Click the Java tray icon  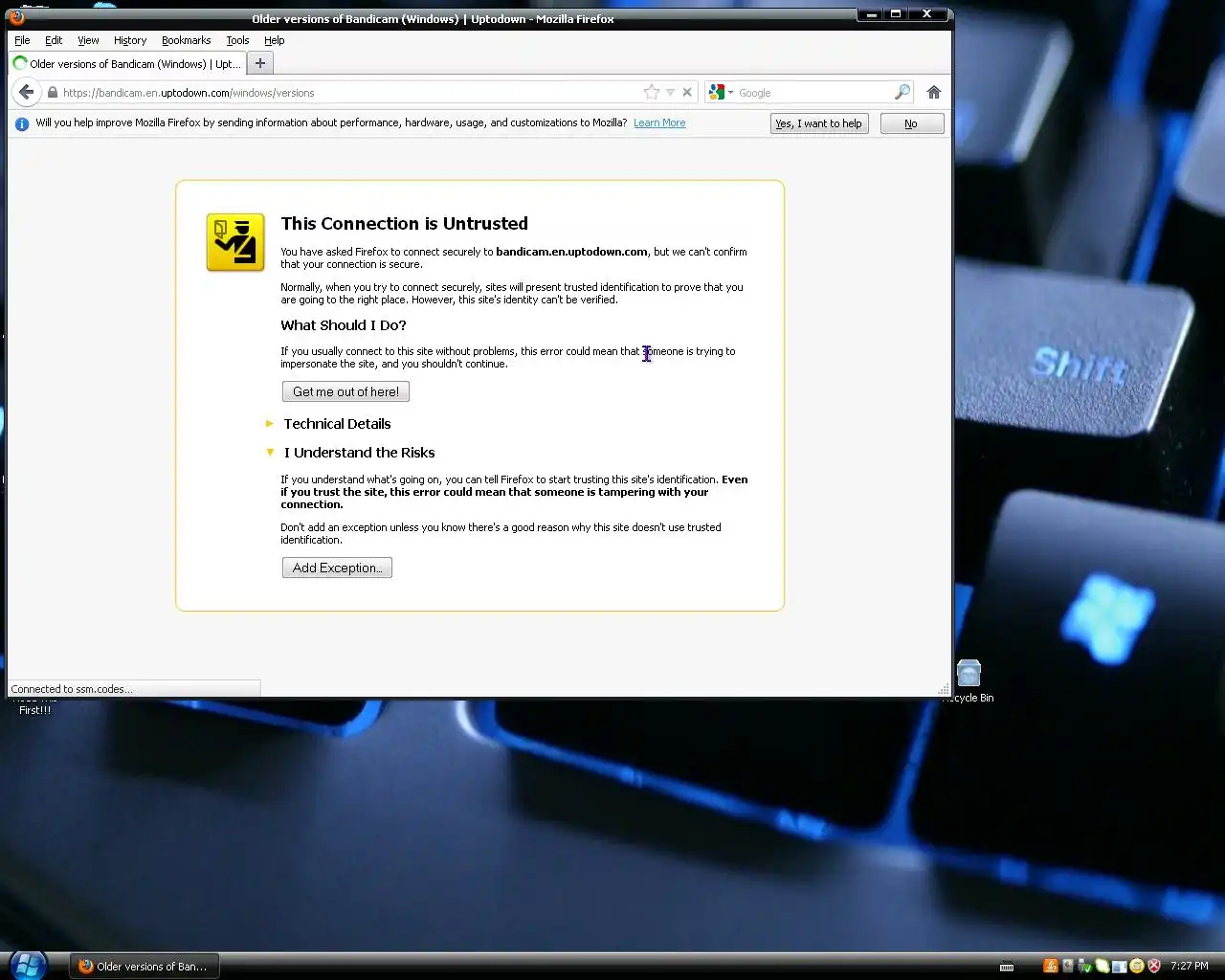[x=1050, y=966]
